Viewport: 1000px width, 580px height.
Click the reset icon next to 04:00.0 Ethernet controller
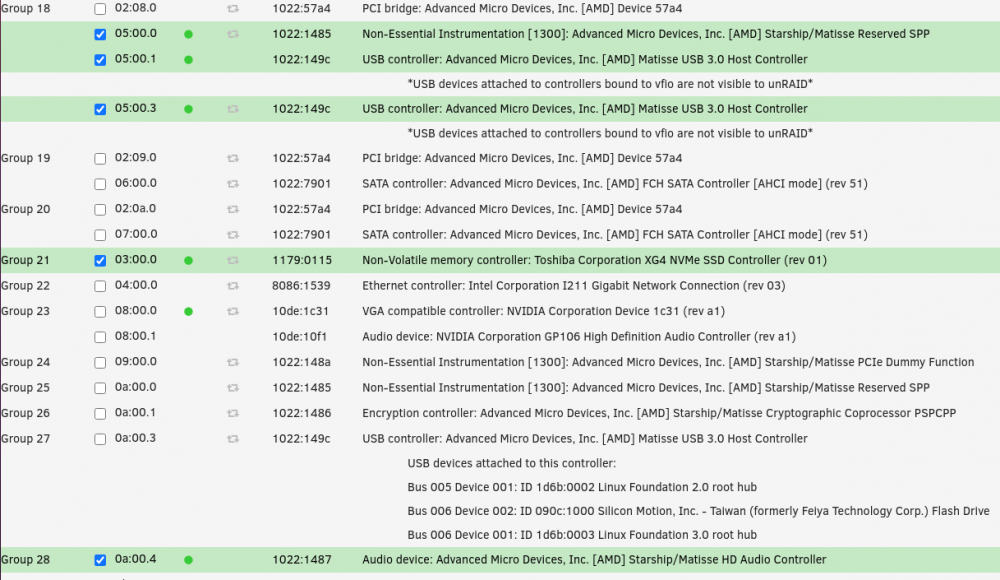click(x=233, y=286)
